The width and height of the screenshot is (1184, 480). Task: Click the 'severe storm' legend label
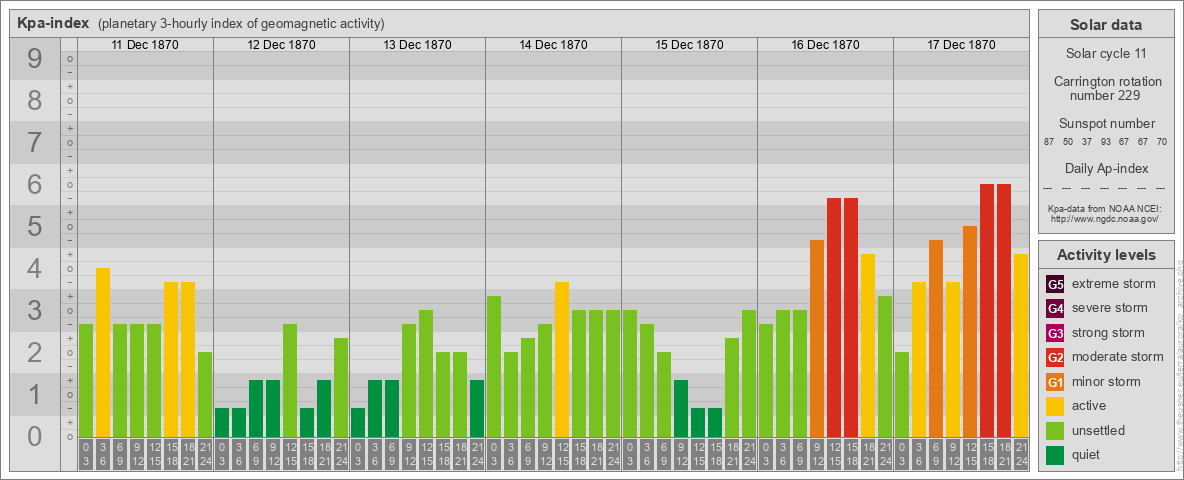(1110, 308)
